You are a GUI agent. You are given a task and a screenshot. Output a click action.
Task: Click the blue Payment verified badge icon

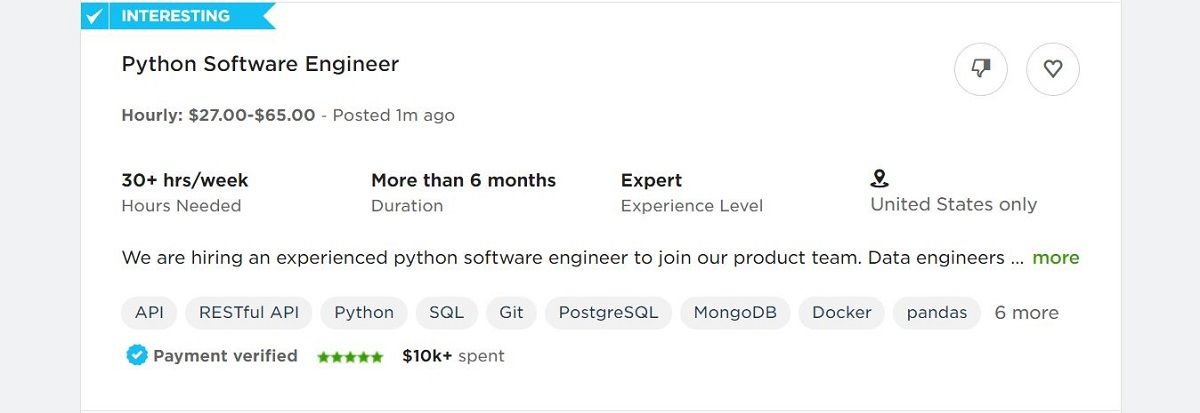(x=137, y=355)
